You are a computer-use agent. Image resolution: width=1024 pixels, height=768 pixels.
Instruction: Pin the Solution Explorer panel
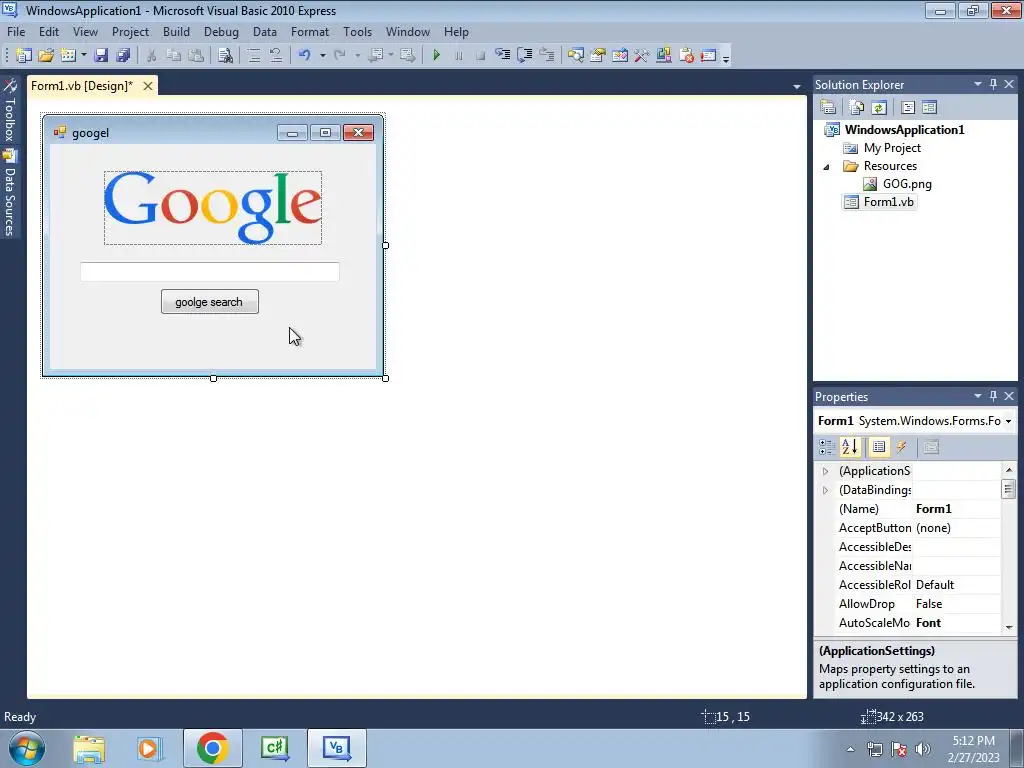pyautogui.click(x=993, y=84)
